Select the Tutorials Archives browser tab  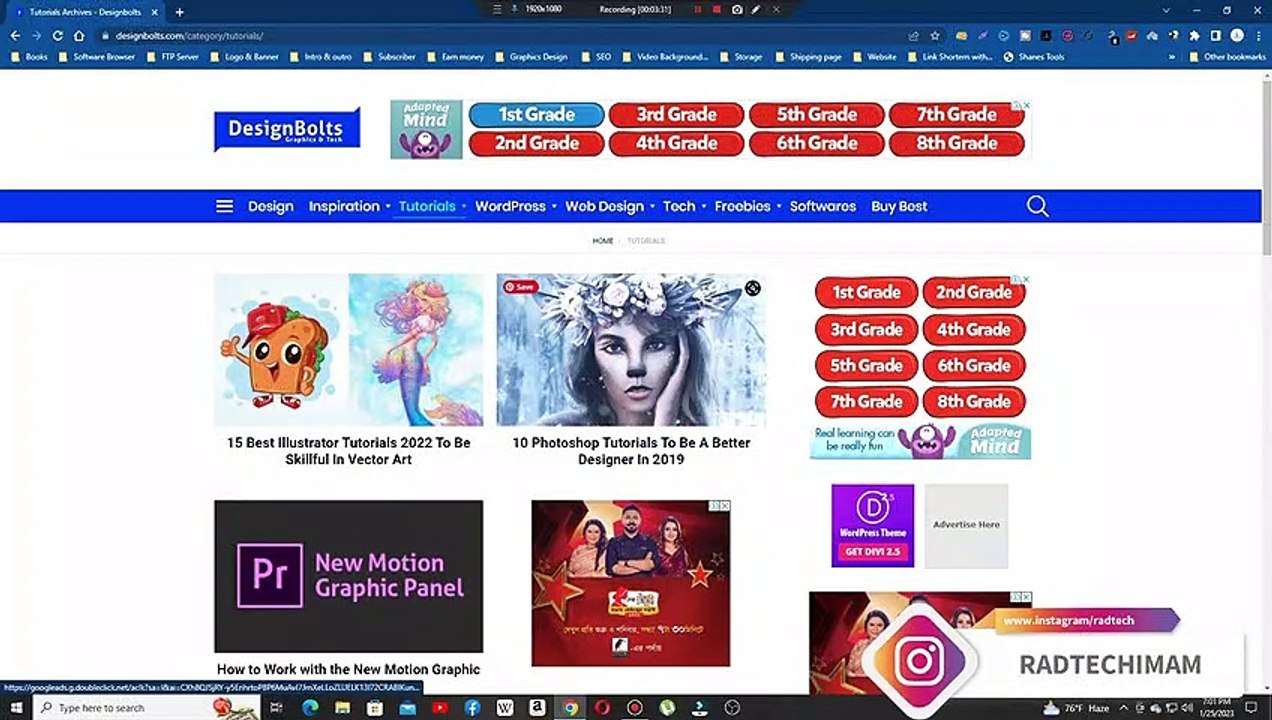tap(85, 12)
